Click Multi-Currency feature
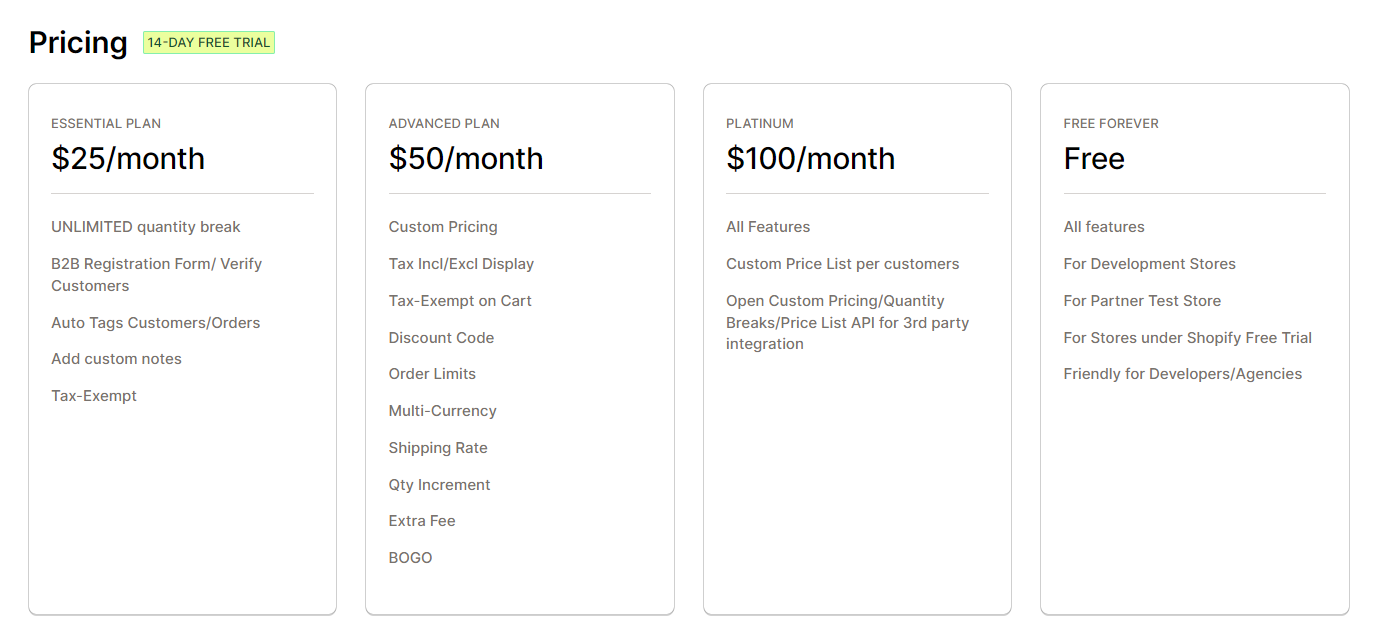This screenshot has width=1376, height=628. point(443,411)
